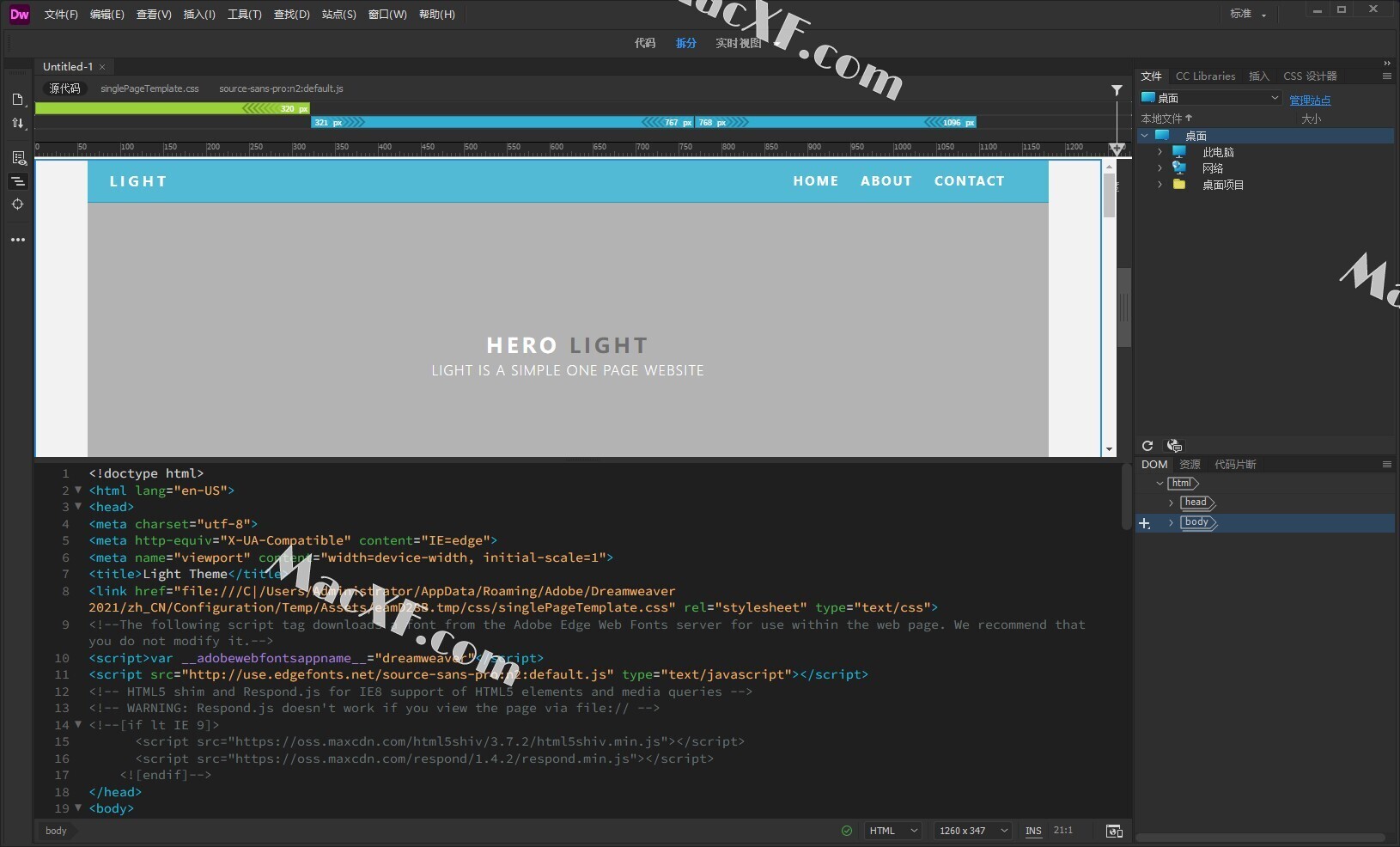Click the green no-errors checkmark icon
The width and height of the screenshot is (1400, 847).
point(847,831)
